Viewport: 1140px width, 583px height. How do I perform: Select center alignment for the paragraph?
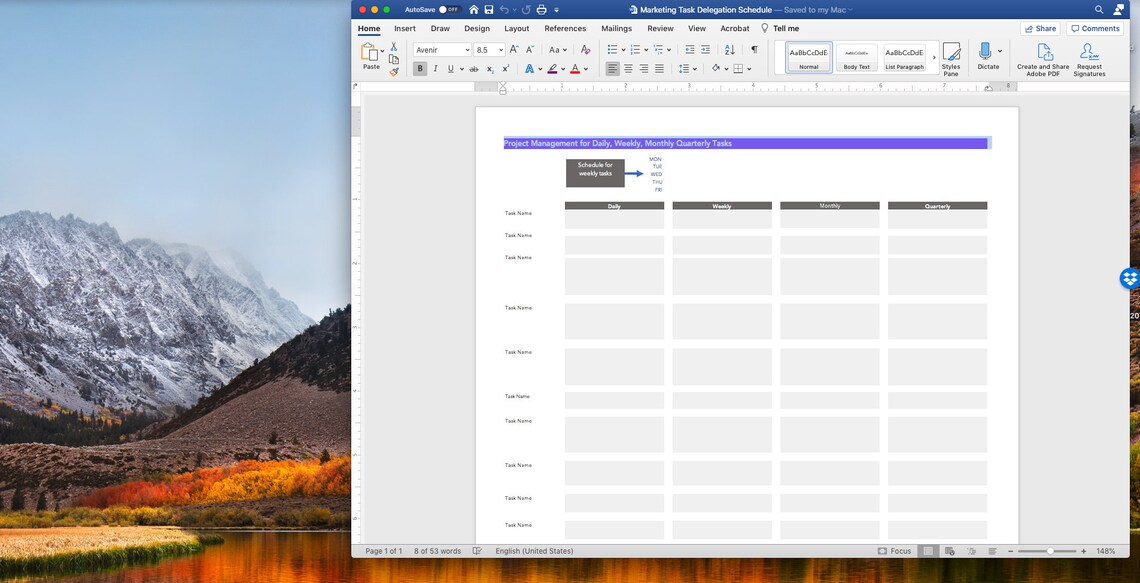pos(628,68)
